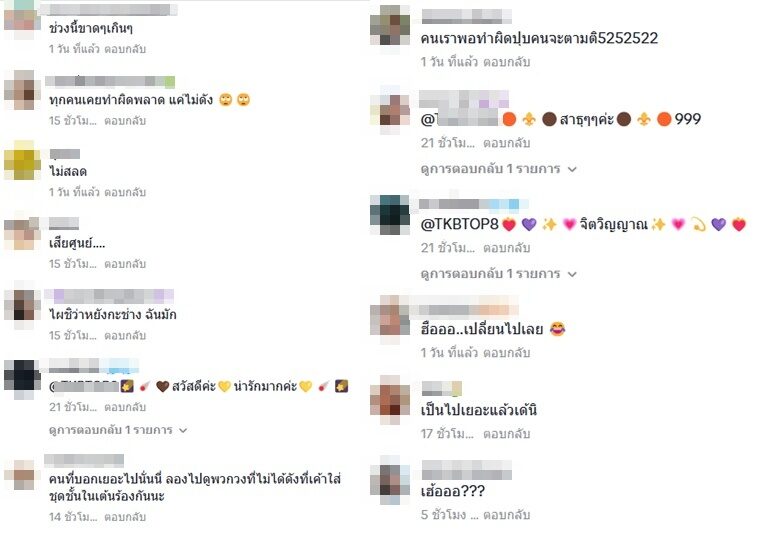
Task: Open avatar beside 'เฮ้อออ???' comment
Action: pyautogui.click(x=390, y=480)
